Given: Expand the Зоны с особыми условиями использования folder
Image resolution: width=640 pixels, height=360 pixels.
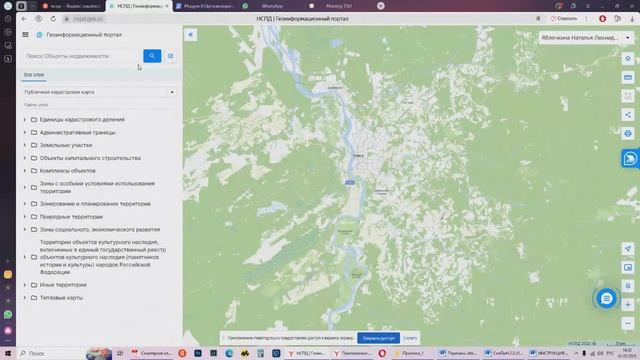Looking at the screenshot, I should click(x=25, y=187).
